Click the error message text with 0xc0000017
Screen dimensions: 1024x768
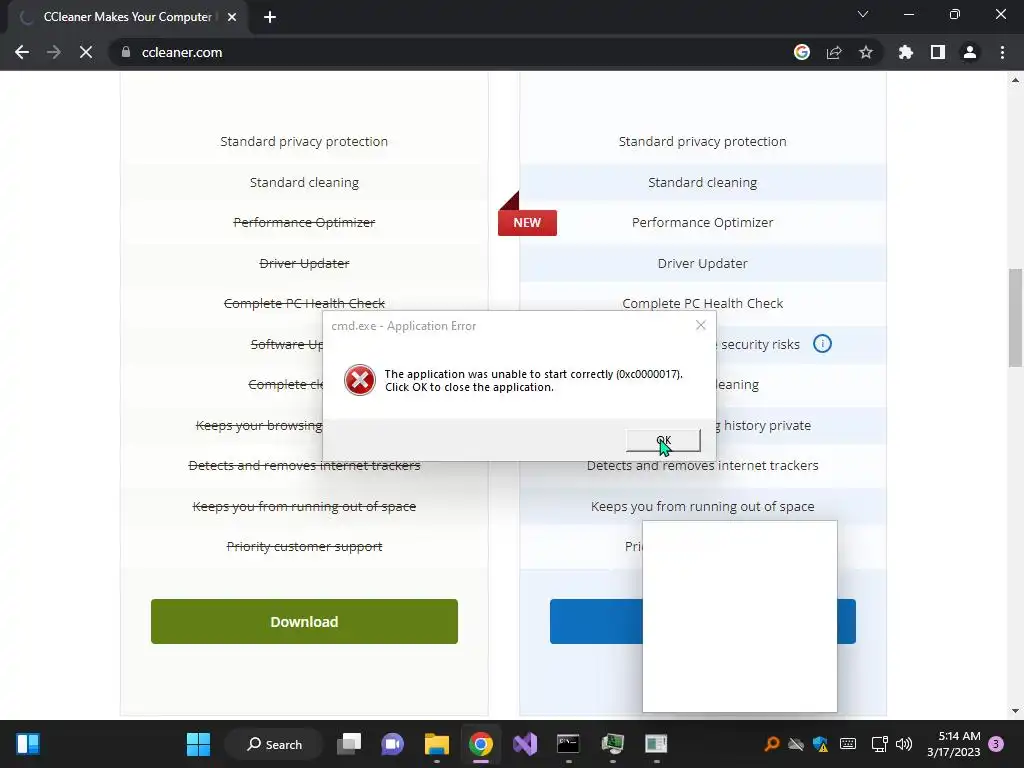pos(534,380)
